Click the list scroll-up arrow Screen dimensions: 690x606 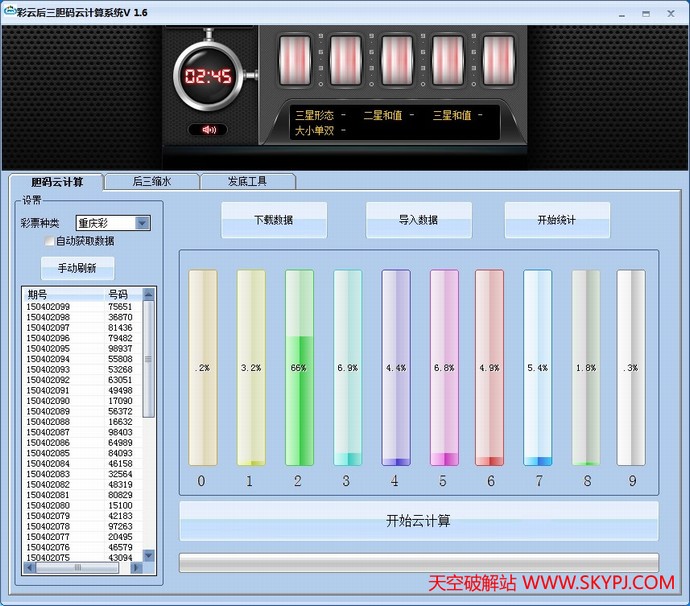149,294
